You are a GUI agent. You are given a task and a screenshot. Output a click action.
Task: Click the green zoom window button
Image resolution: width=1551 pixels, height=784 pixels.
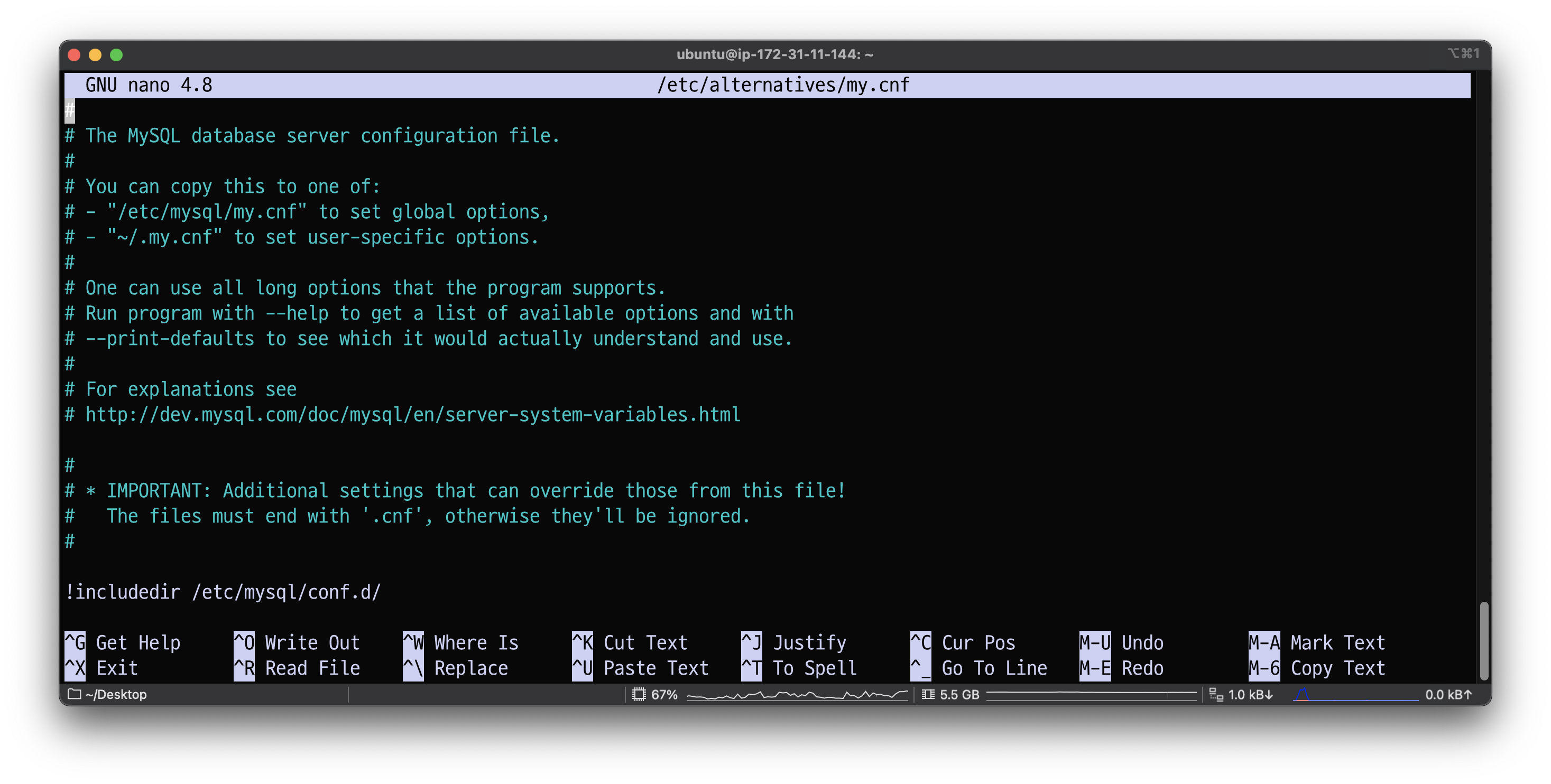[116, 55]
